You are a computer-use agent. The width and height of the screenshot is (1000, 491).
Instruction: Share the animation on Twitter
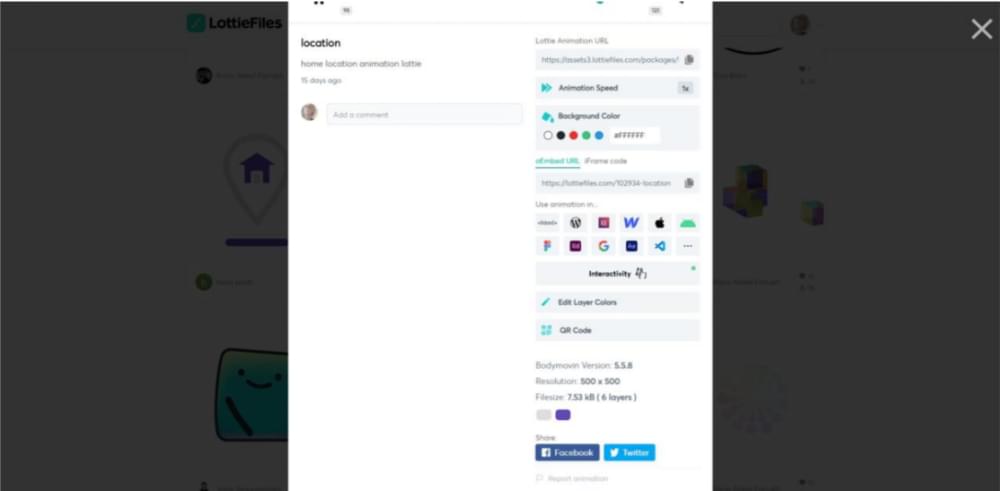pos(629,453)
